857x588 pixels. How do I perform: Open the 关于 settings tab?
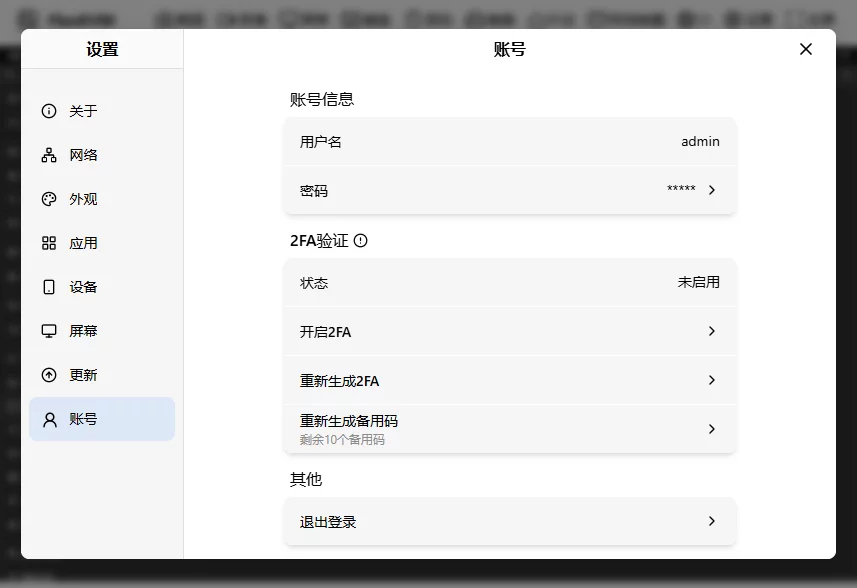pos(102,111)
